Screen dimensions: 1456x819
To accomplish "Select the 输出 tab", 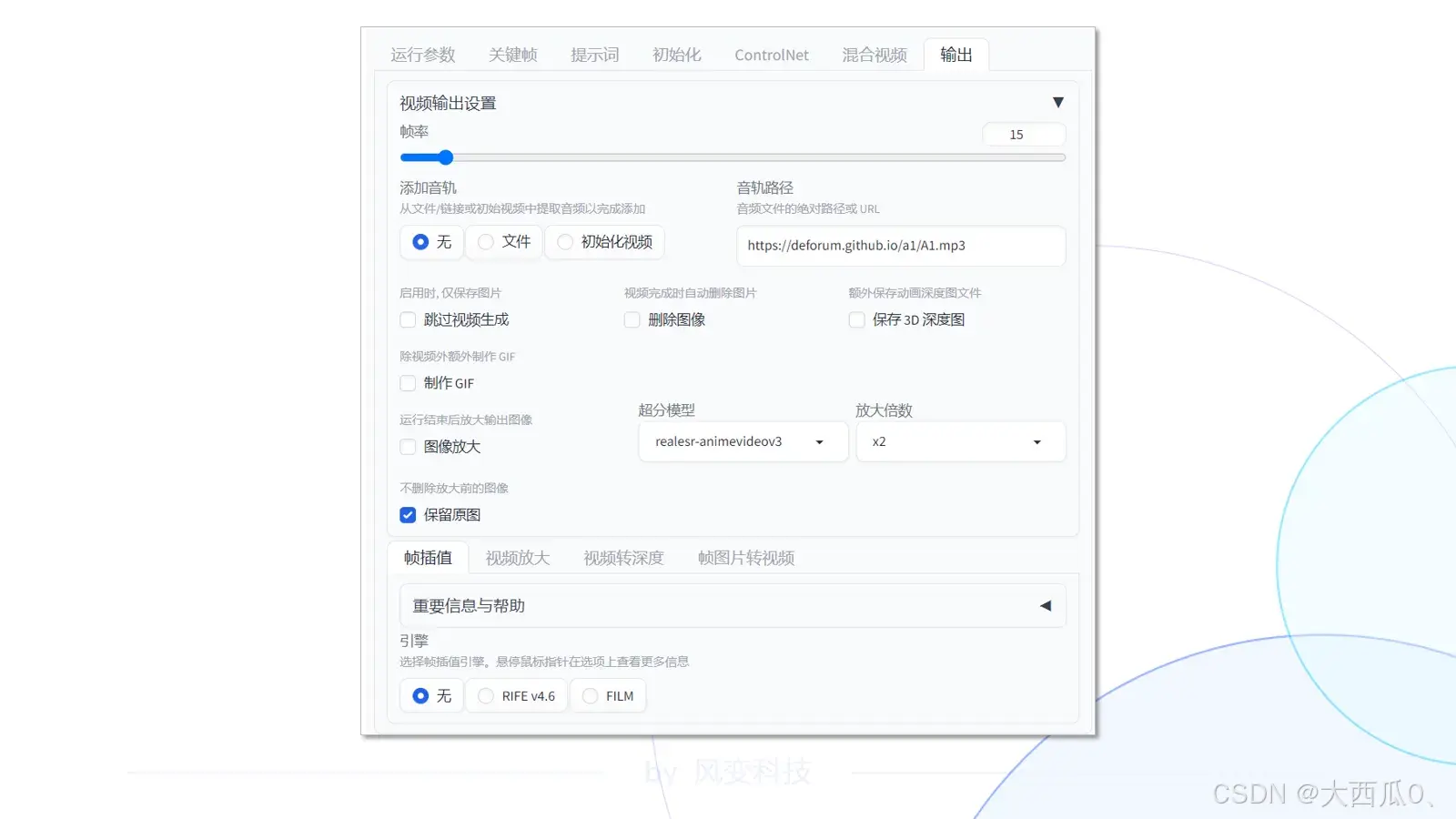I will (x=956, y=55).
